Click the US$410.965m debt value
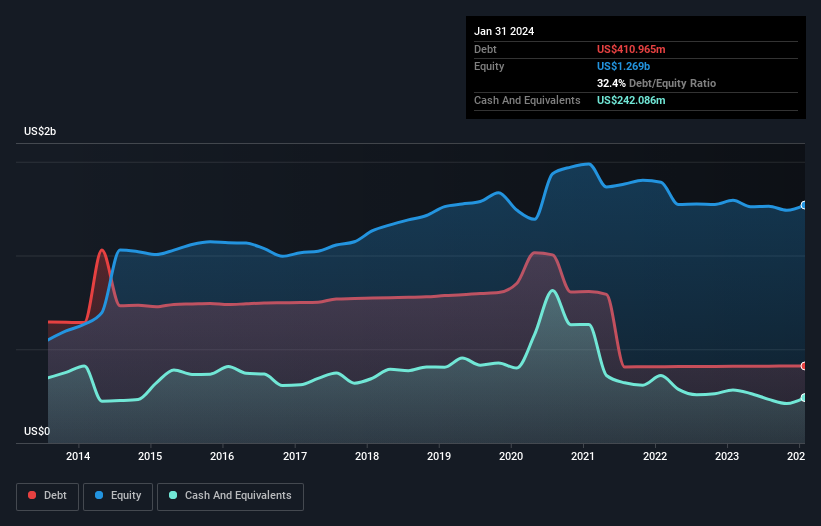The image size is (821, 526). click(631, 49)
